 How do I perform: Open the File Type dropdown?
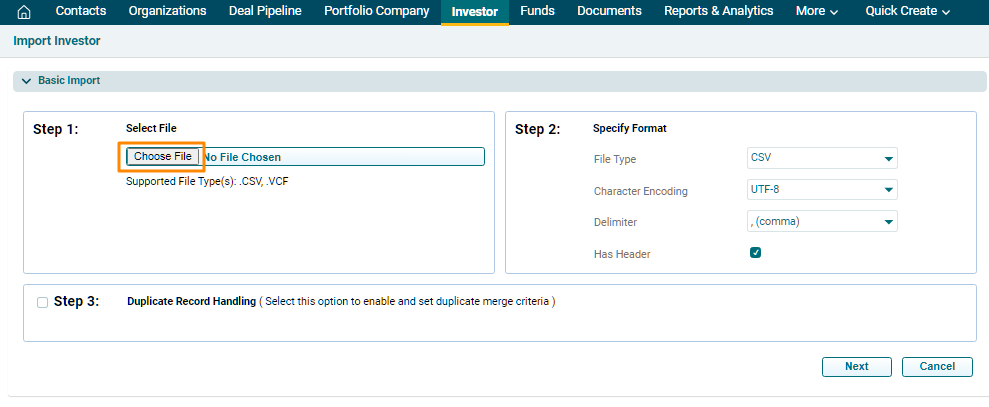pyautogui.click(x=821, y=158)
